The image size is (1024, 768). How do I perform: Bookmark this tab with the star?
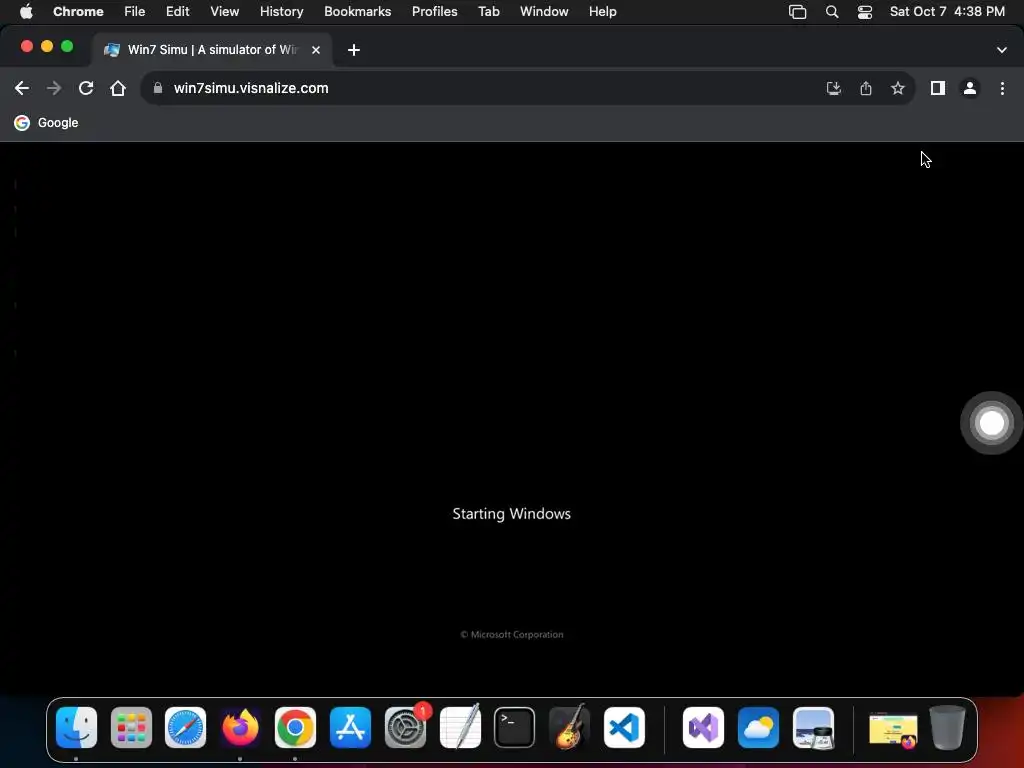click(898, 88)
